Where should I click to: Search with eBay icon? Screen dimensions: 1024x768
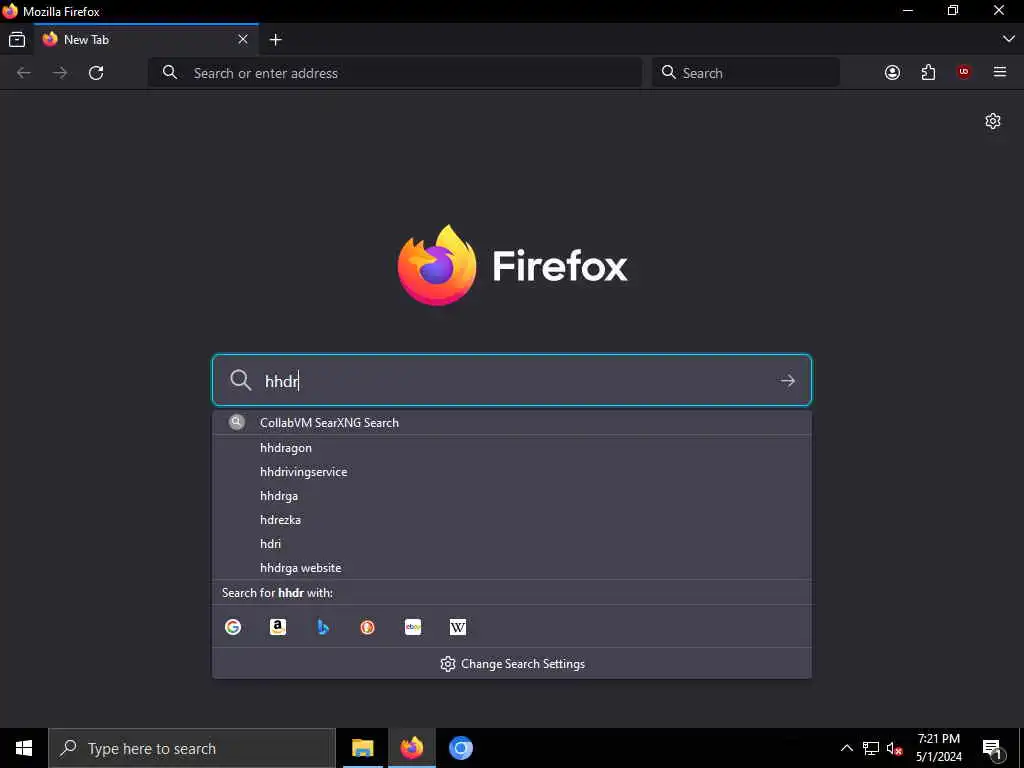point(413,627)
